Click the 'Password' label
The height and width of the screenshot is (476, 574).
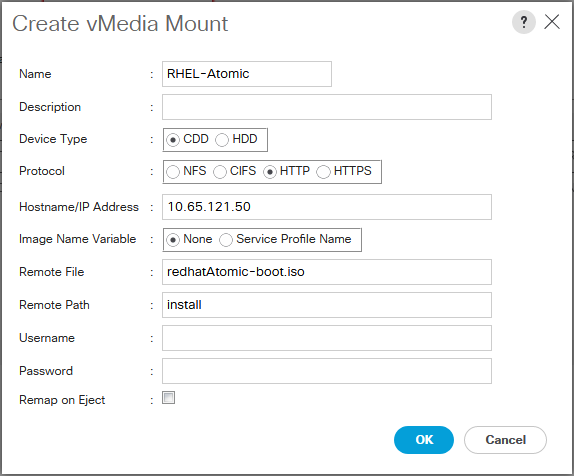[46, 371]
